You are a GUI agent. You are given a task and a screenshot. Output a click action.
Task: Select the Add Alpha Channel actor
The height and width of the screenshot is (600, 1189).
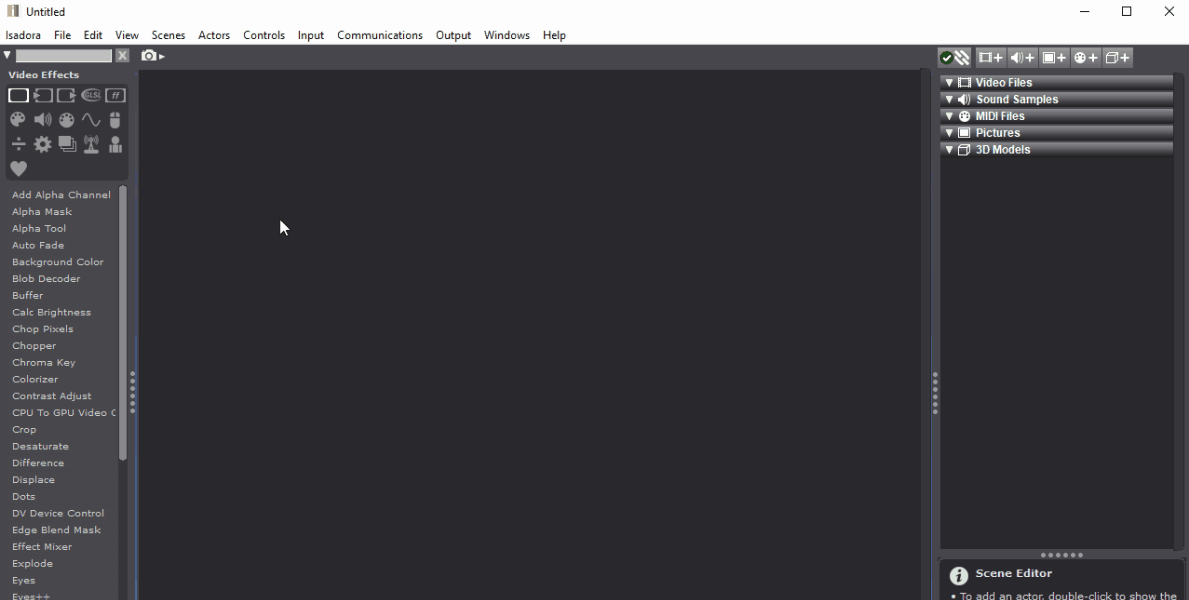[61, 195]
